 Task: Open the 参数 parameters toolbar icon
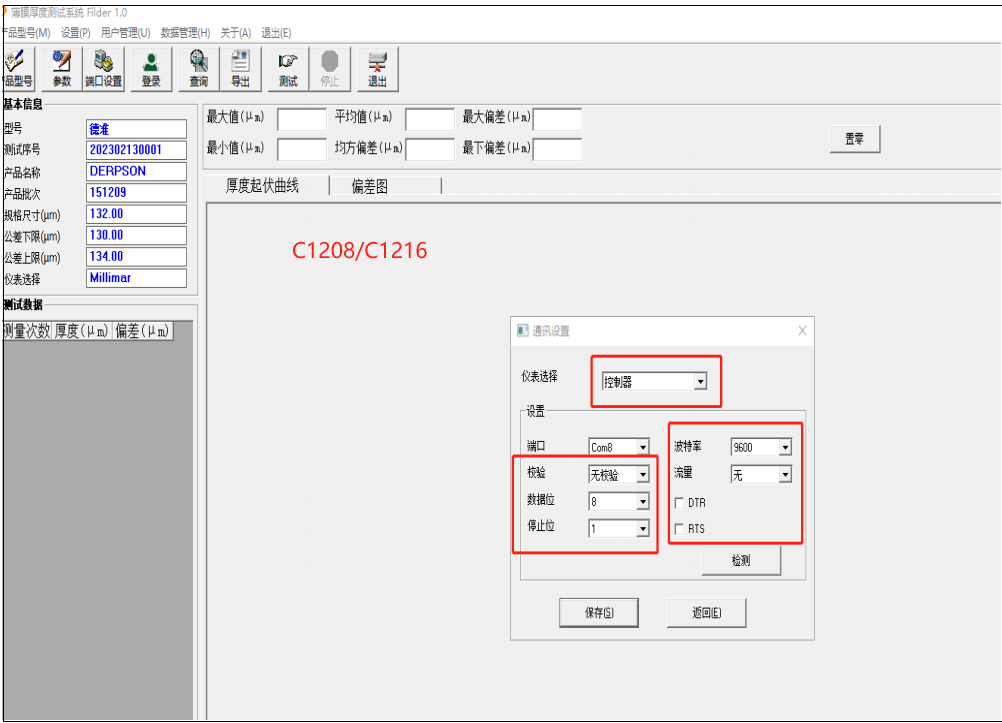pyautogui.click(x=62, y=69)
